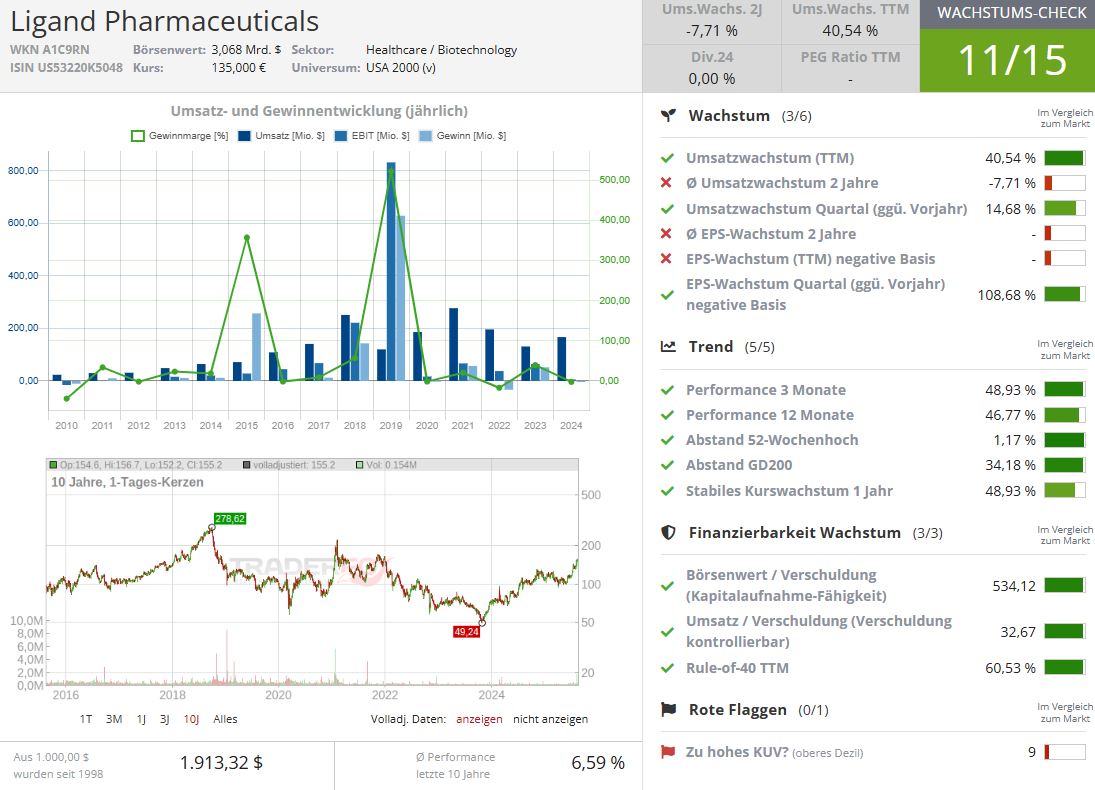The height and width of the screenshot is (790, 1095).
Task: Switch the price chart to 3M range
Action: coord(114,719)
